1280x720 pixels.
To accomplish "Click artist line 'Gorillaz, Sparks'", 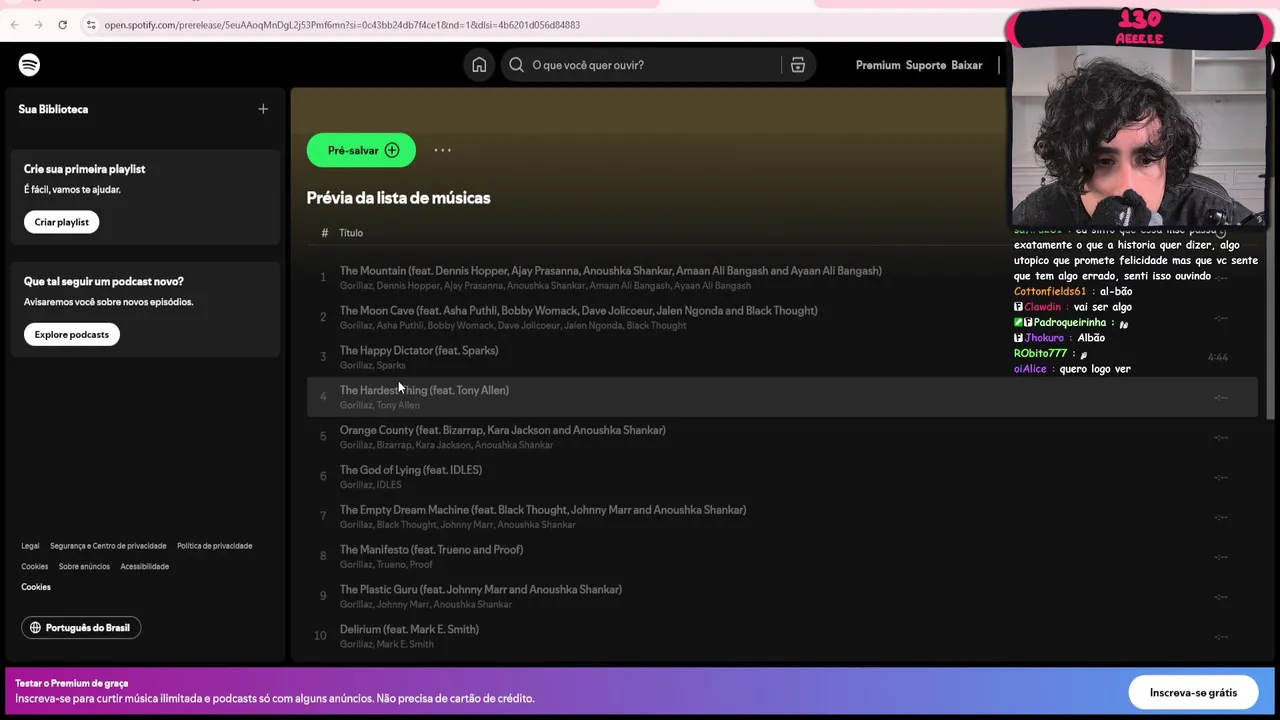I will (372, 365).
